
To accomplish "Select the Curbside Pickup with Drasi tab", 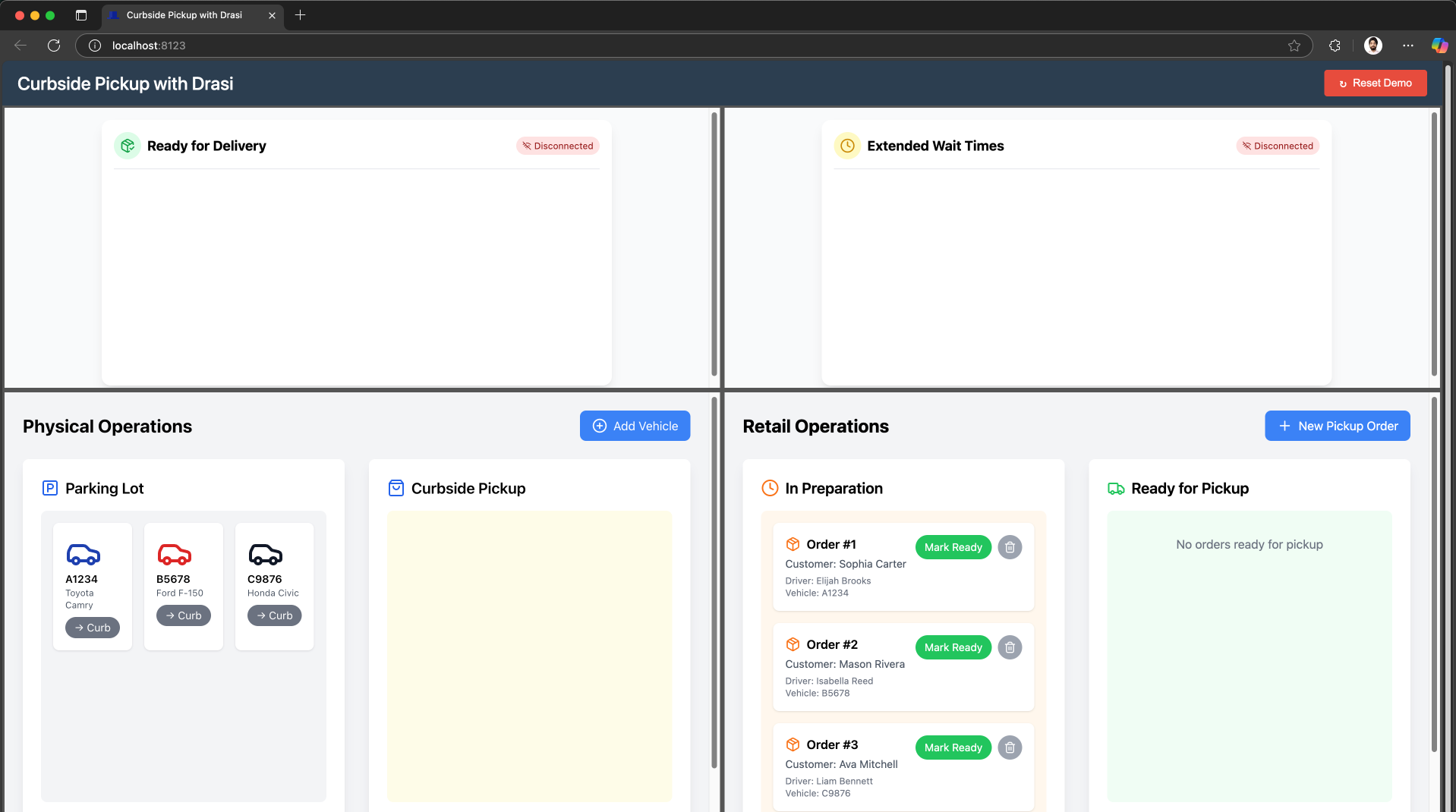I will pos(184,15).
